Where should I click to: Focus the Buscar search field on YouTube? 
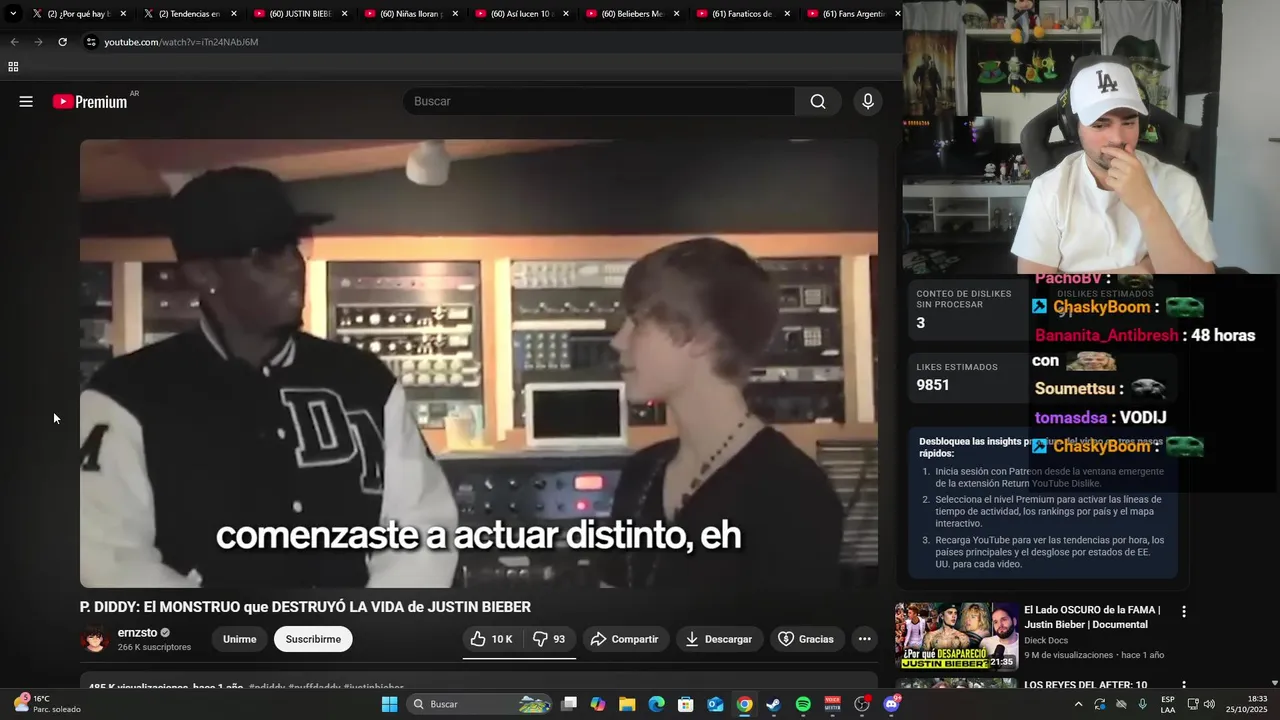tap(599, 101)
